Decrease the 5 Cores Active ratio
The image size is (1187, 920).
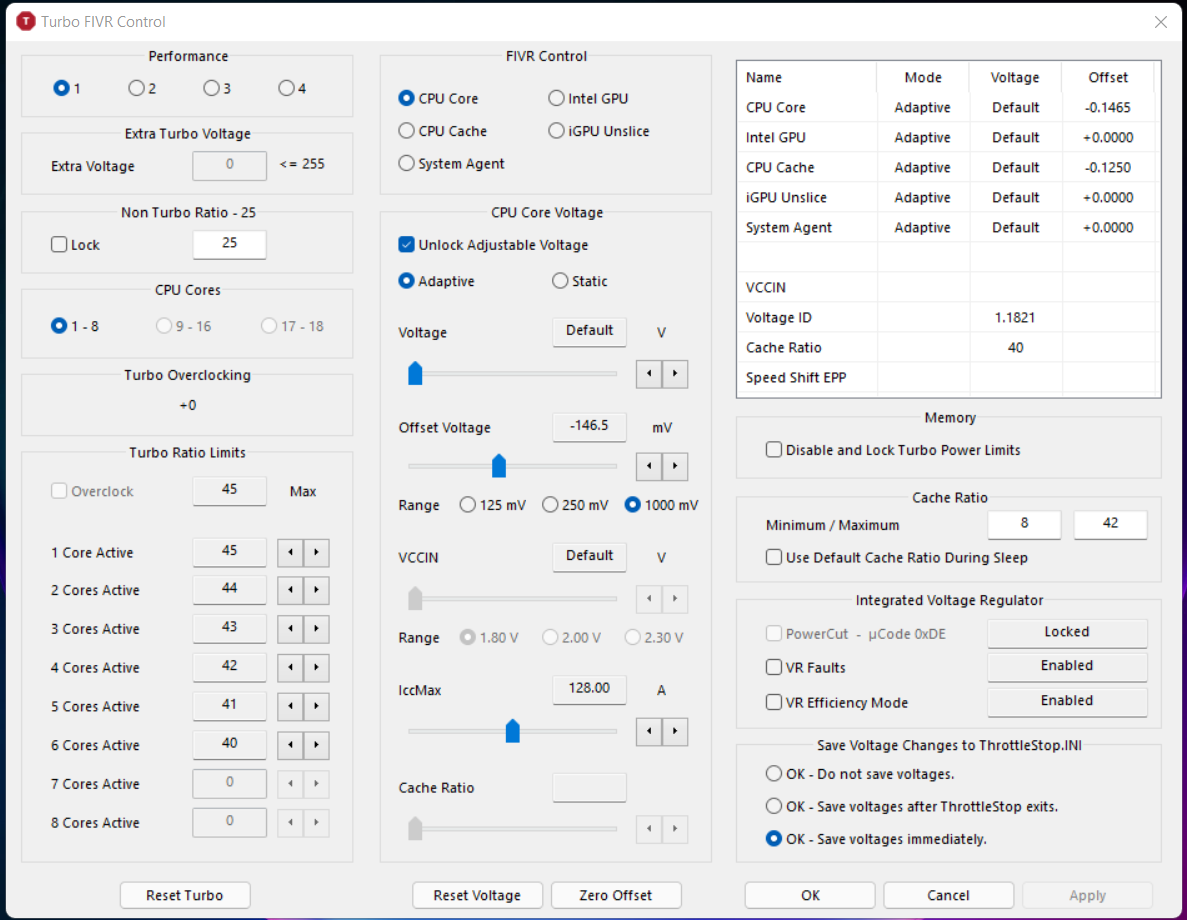tap(291, 706)
